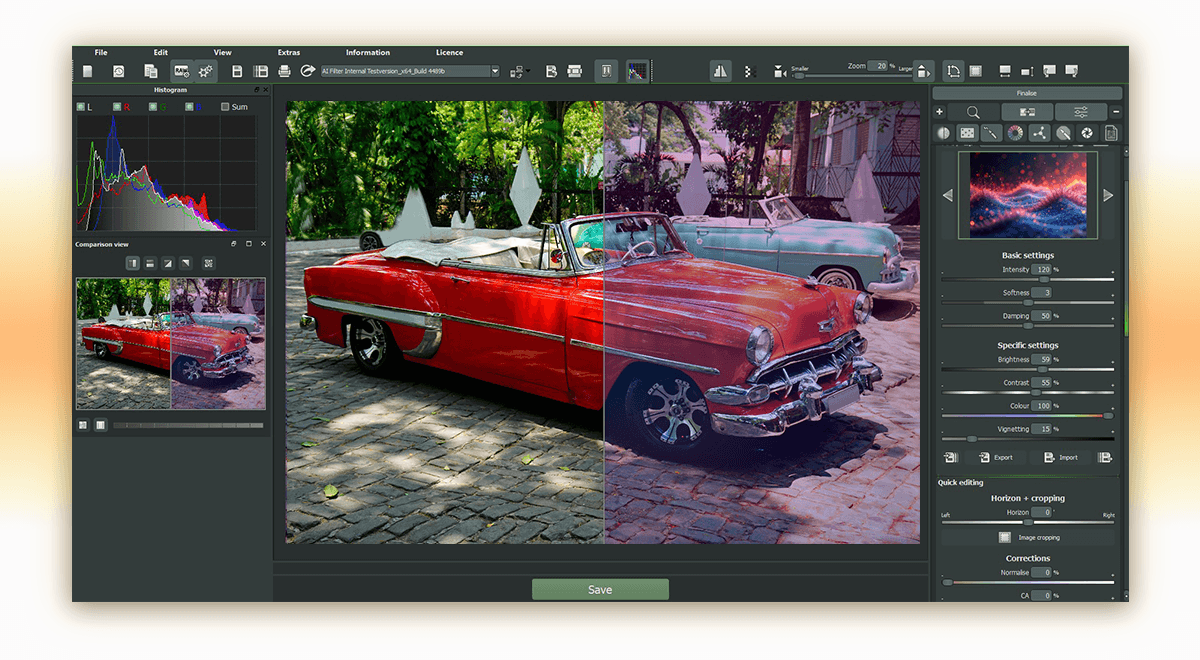This screenshot has width=1200, height=660.
Task: Show the previous preset with the left arrow
Action: tap(948, 195)
